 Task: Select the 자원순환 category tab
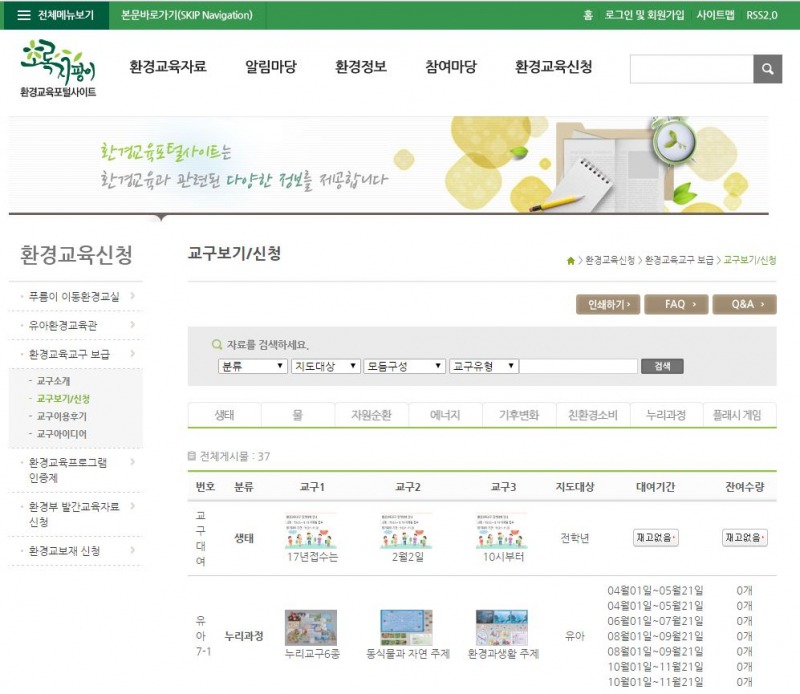click(371, 415)
